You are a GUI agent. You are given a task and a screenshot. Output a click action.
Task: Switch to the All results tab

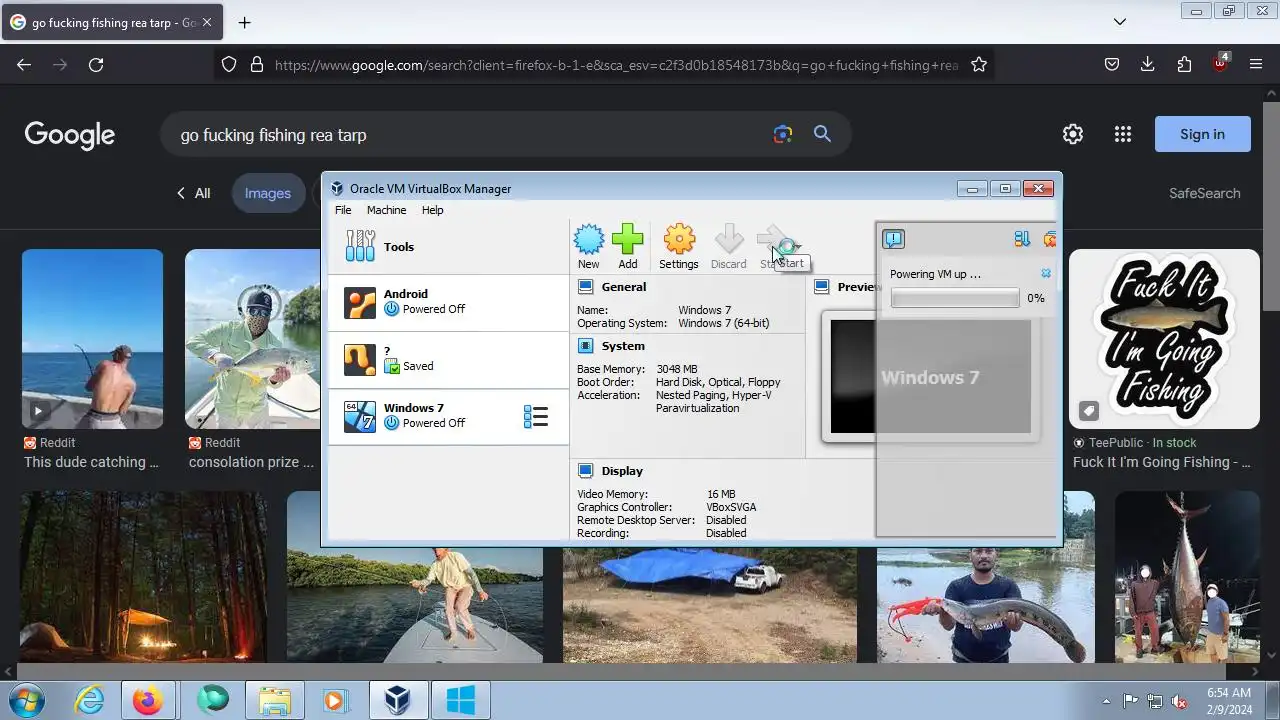coord(202,193)
